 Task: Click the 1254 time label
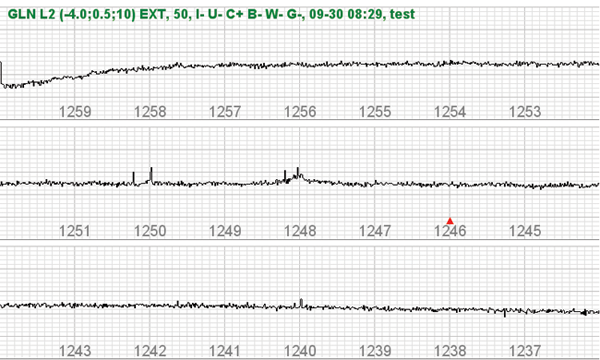[x=450, y=112]
